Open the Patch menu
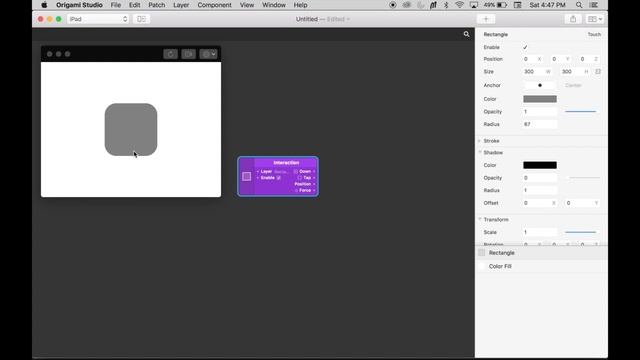Viewport: 640px width, 360px height. (x=156, y=5)
